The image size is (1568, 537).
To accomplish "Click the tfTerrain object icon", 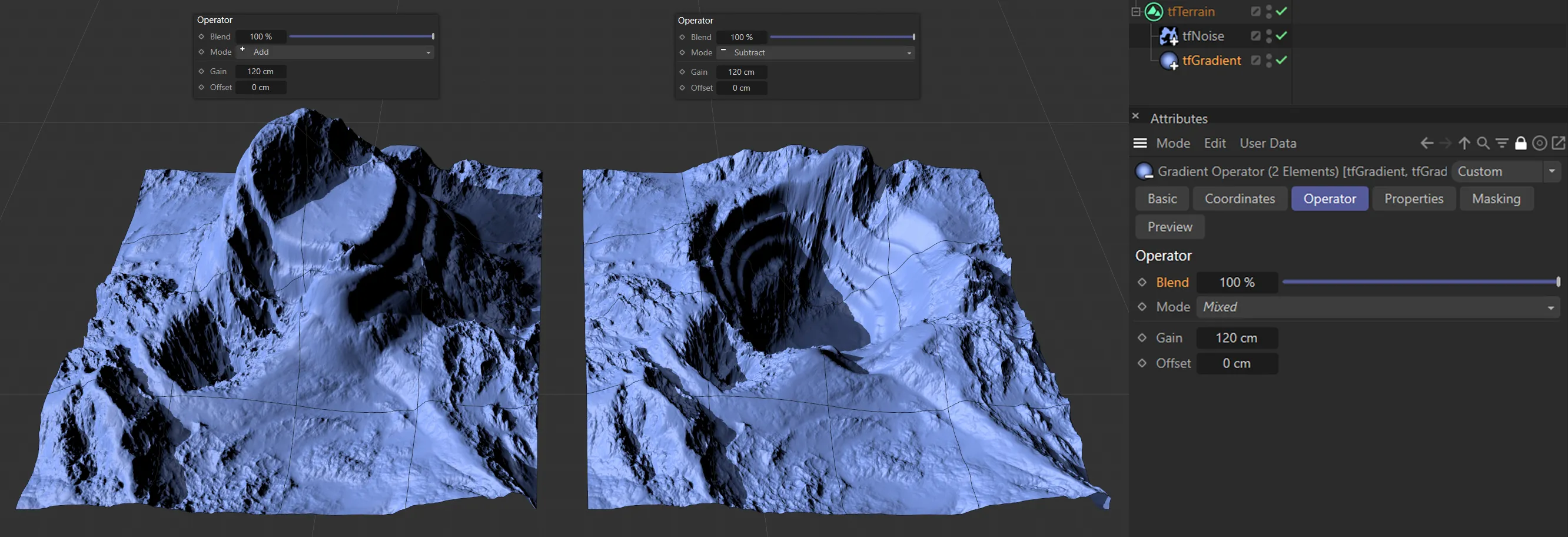I will 1154,12.
